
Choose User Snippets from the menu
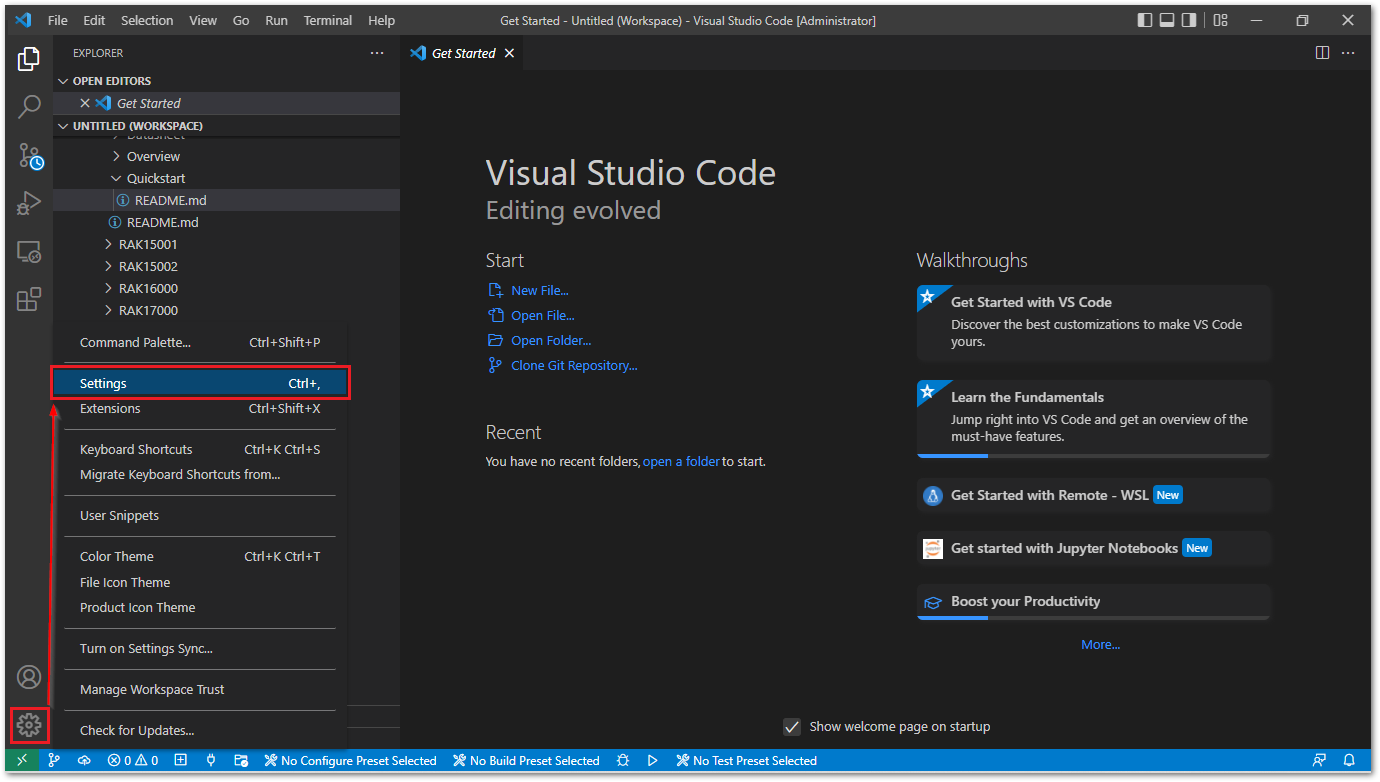pos(200,515)
